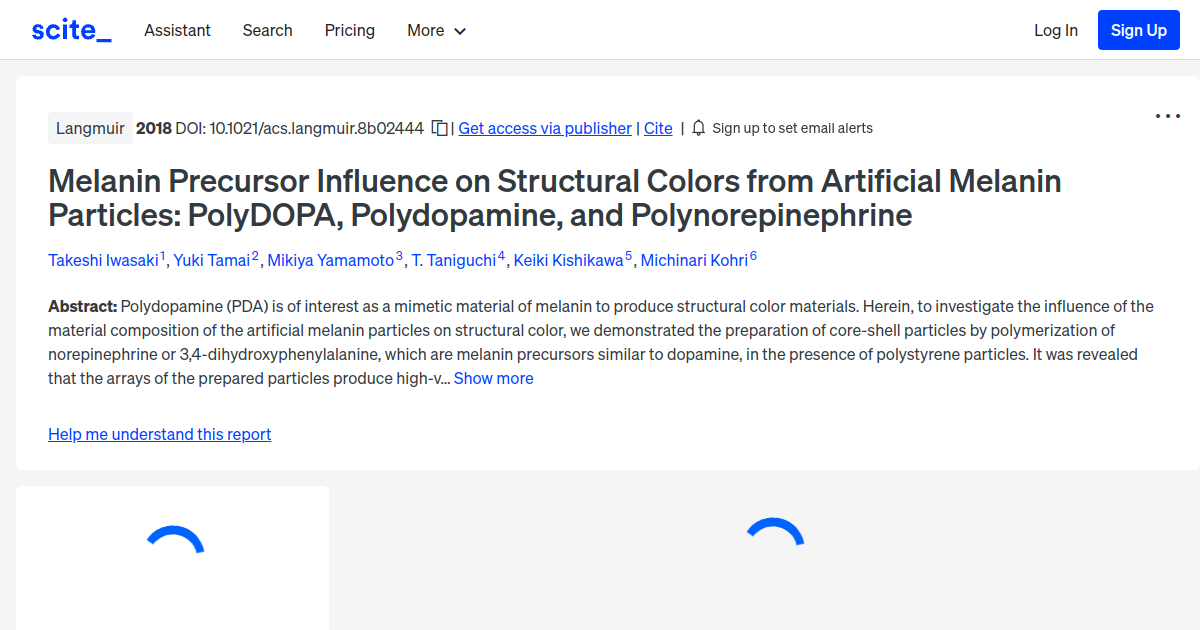1200x630 pixels.
Task: Expand abstract with Show more
Action: (x=493, y=378)
